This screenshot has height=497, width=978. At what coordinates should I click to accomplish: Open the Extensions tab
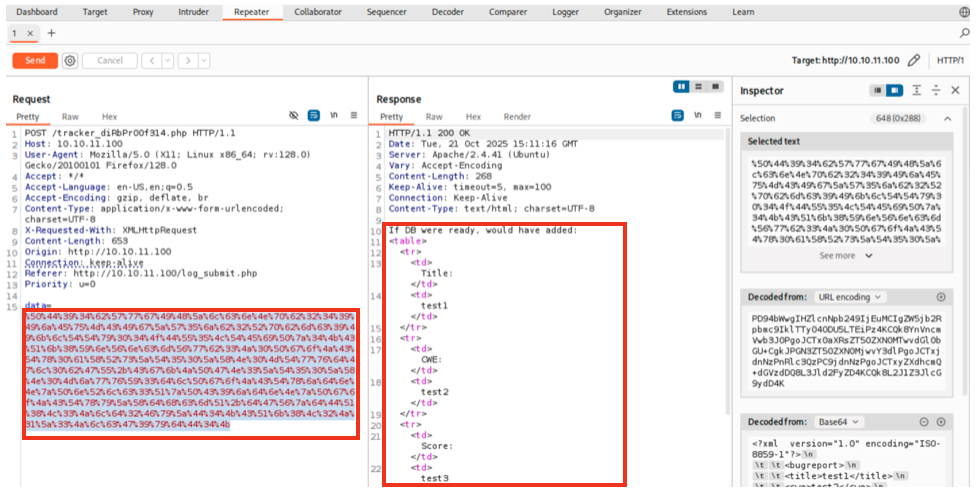pyautogui.click(x=687, y=12)
